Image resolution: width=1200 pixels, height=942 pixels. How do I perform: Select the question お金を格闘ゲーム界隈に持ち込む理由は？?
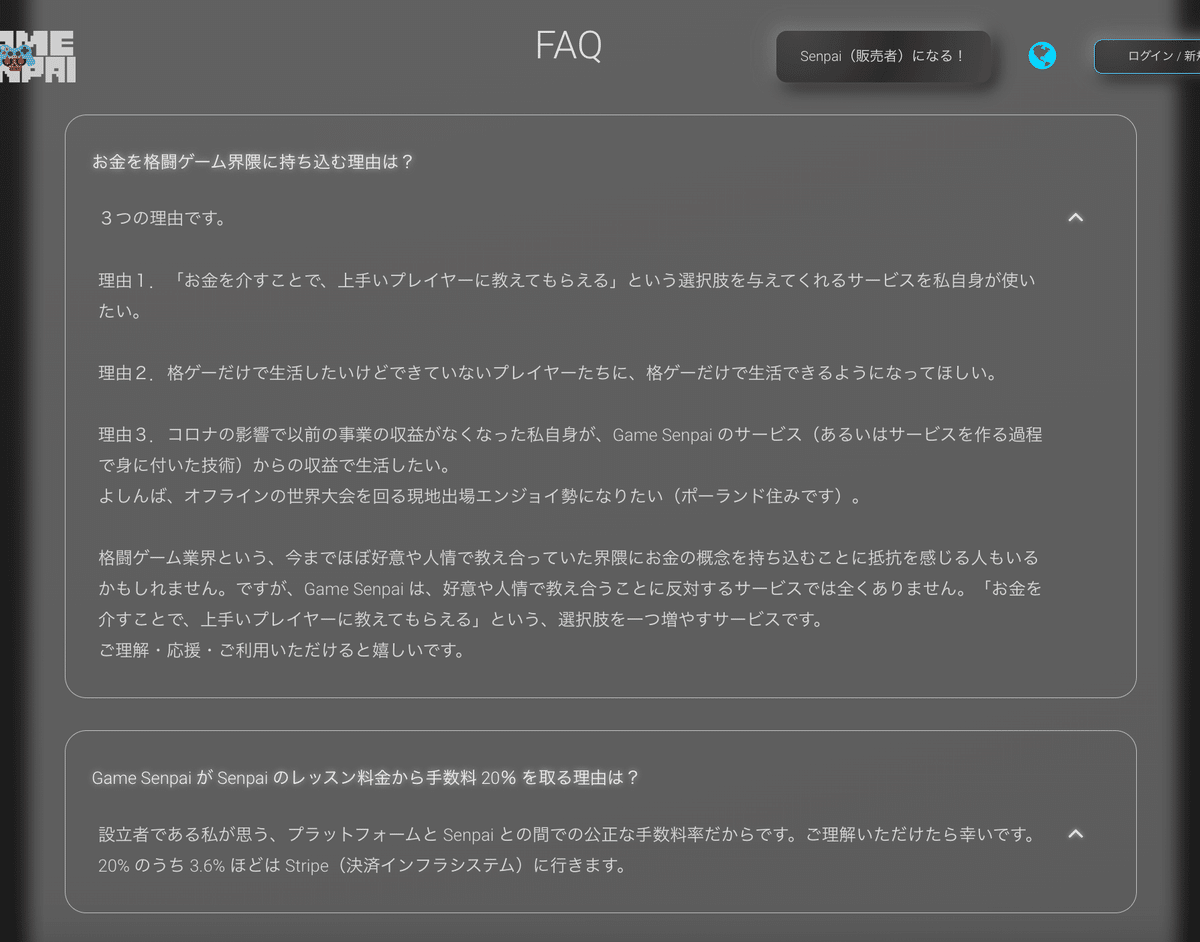click(x=253, y=161)
